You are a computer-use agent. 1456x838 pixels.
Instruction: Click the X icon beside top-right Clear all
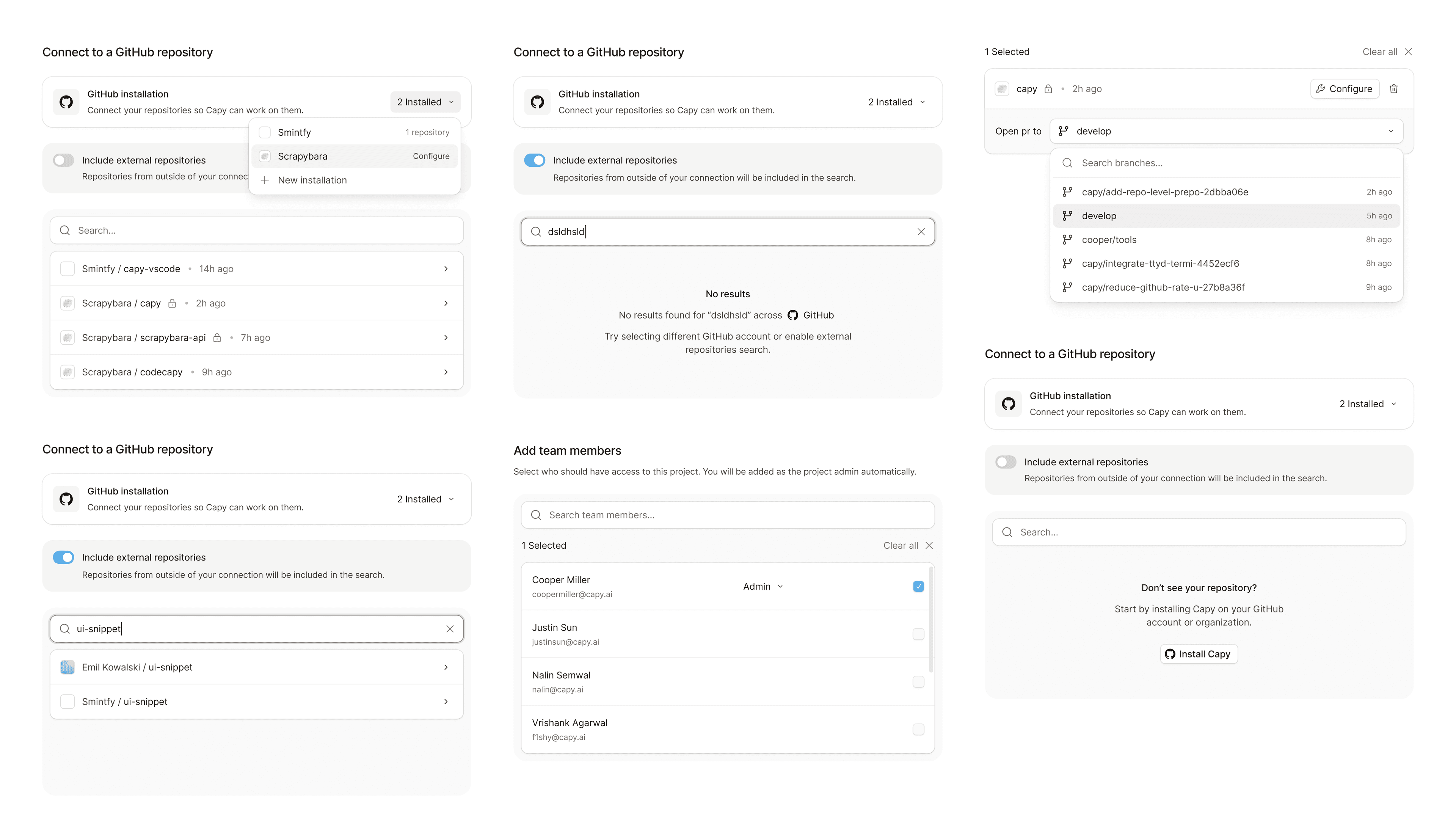[x=1408, y=52]
